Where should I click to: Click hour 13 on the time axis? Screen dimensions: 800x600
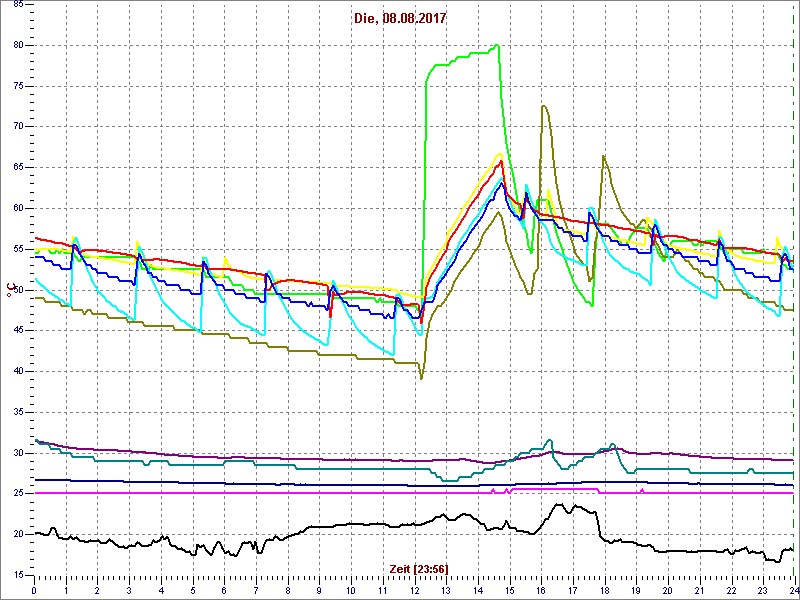click(446, 590)
